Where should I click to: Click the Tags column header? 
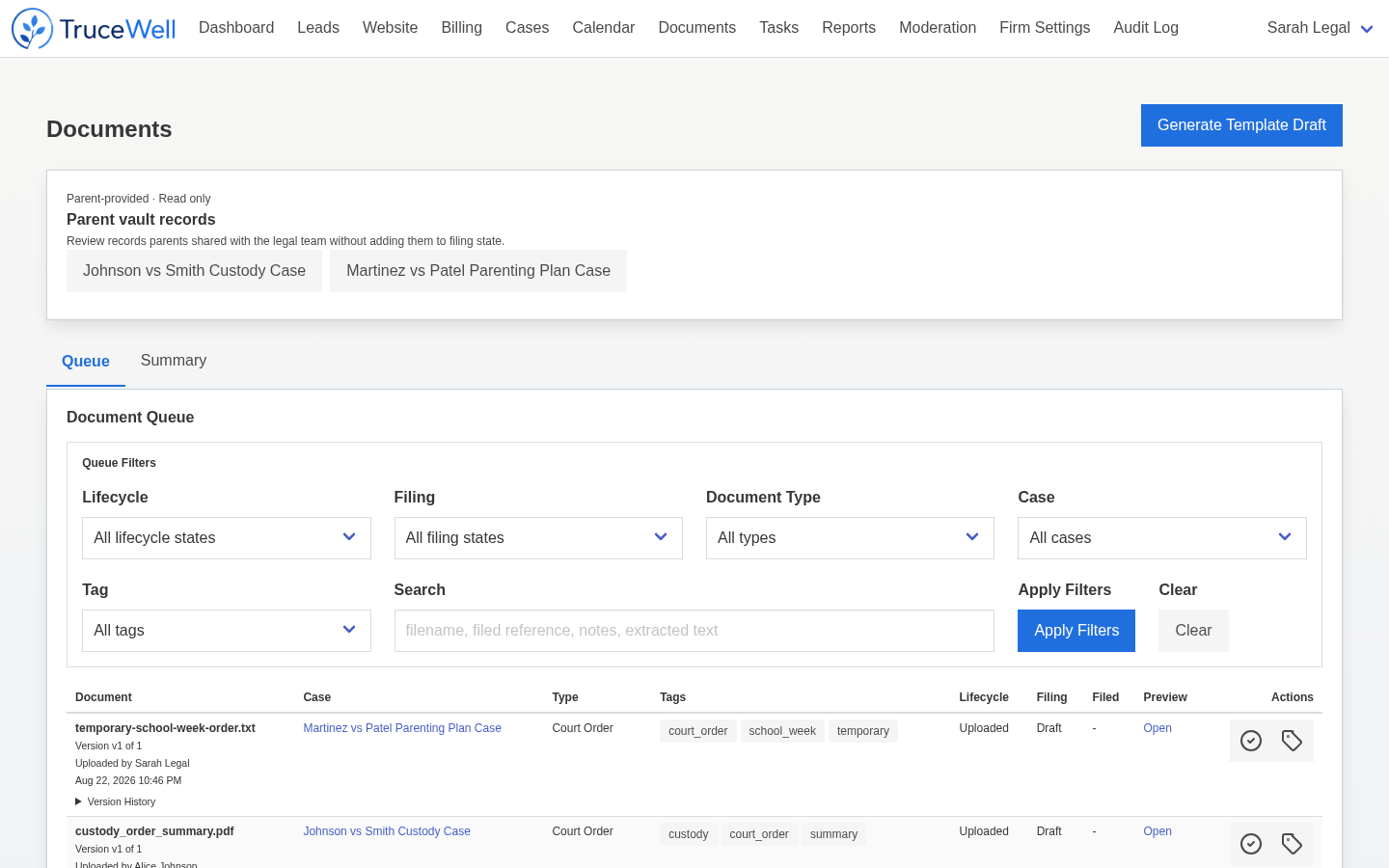click(x=673, y=697)
